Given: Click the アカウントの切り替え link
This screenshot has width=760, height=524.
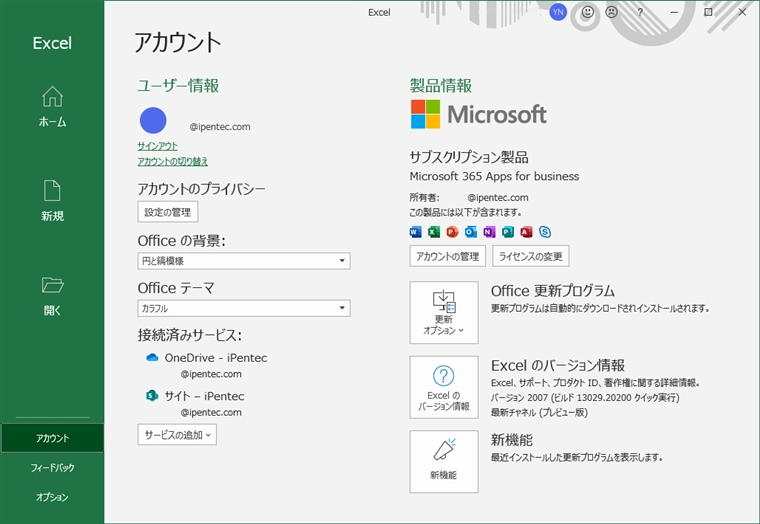Looking at the screenshot, I should click(x=173, y=161).
